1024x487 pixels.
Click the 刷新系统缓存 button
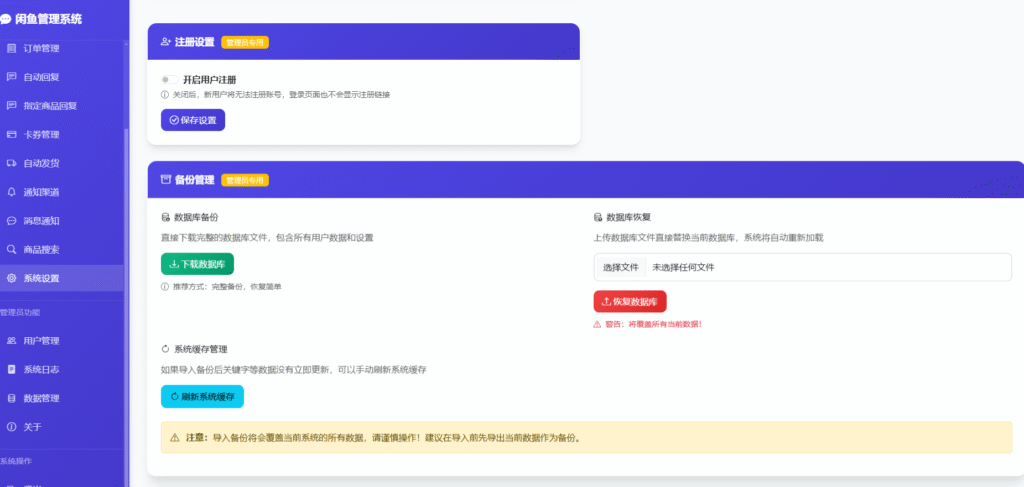(x=202, y=396)
